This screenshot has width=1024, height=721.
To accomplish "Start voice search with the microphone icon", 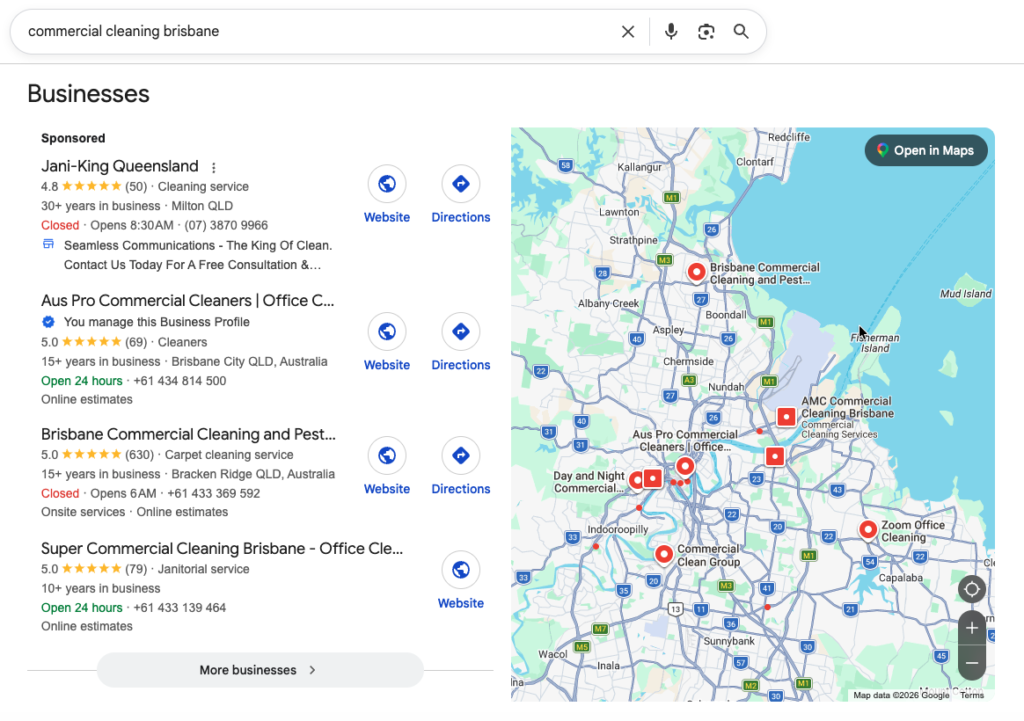I will (671, 31).
